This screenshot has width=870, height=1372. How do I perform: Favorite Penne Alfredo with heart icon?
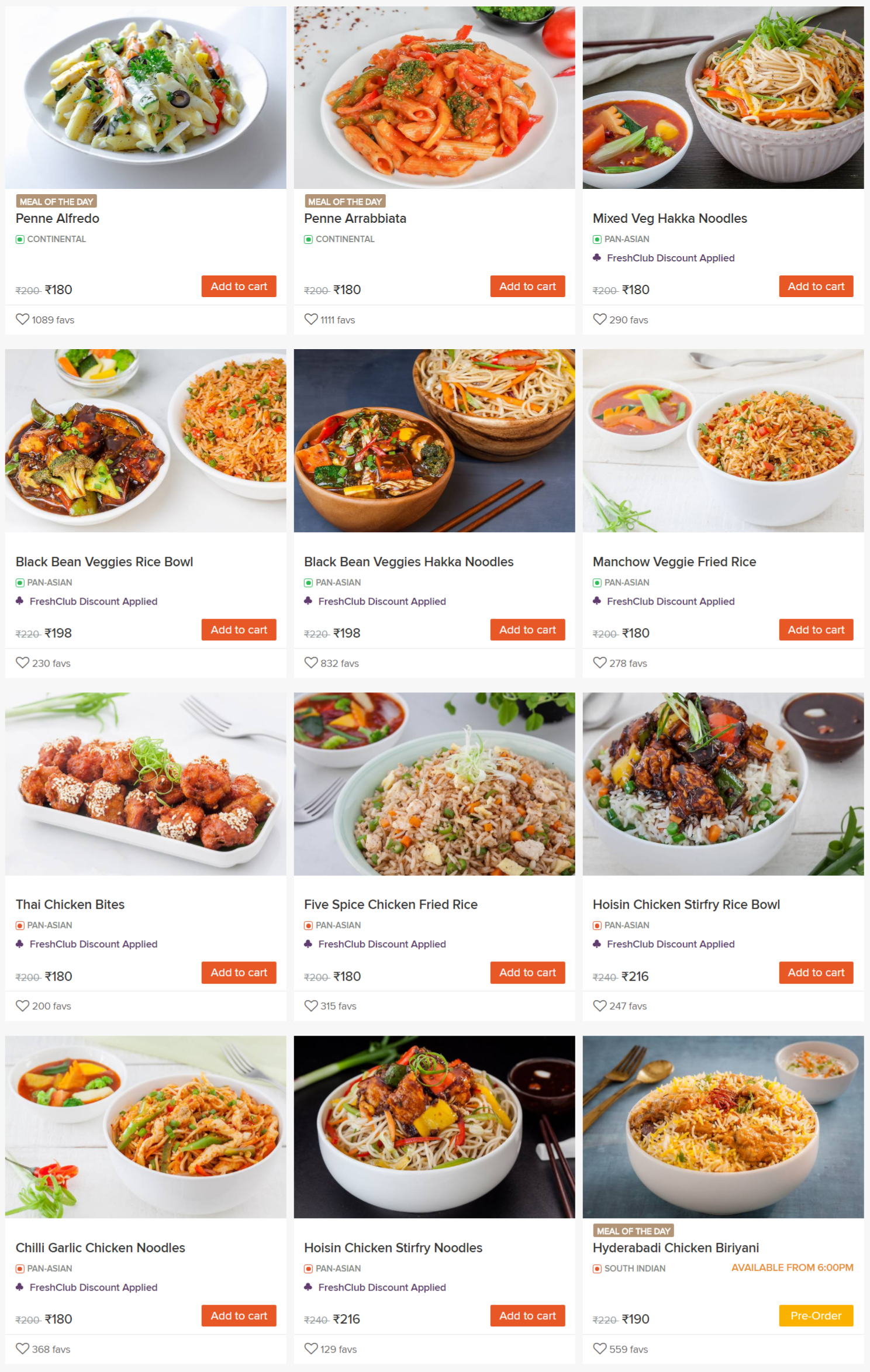[x=22, y=319]
